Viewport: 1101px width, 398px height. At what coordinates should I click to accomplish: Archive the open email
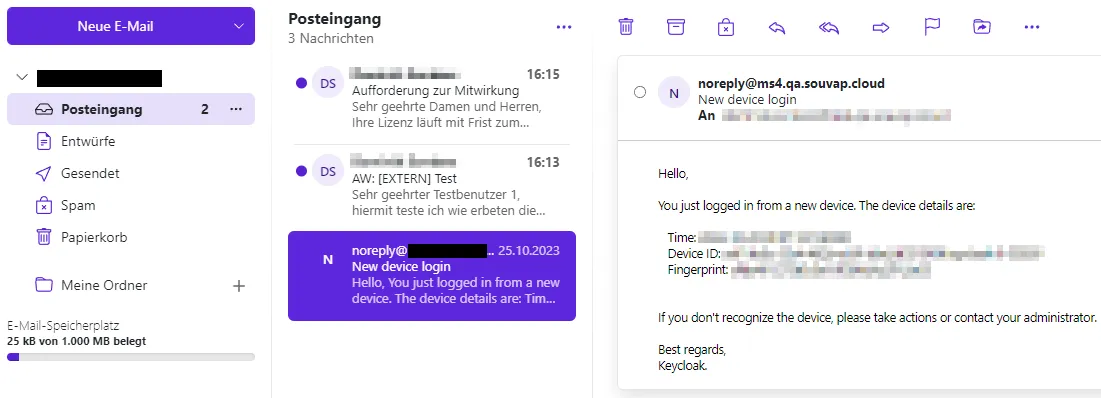[x=675, y=27]
